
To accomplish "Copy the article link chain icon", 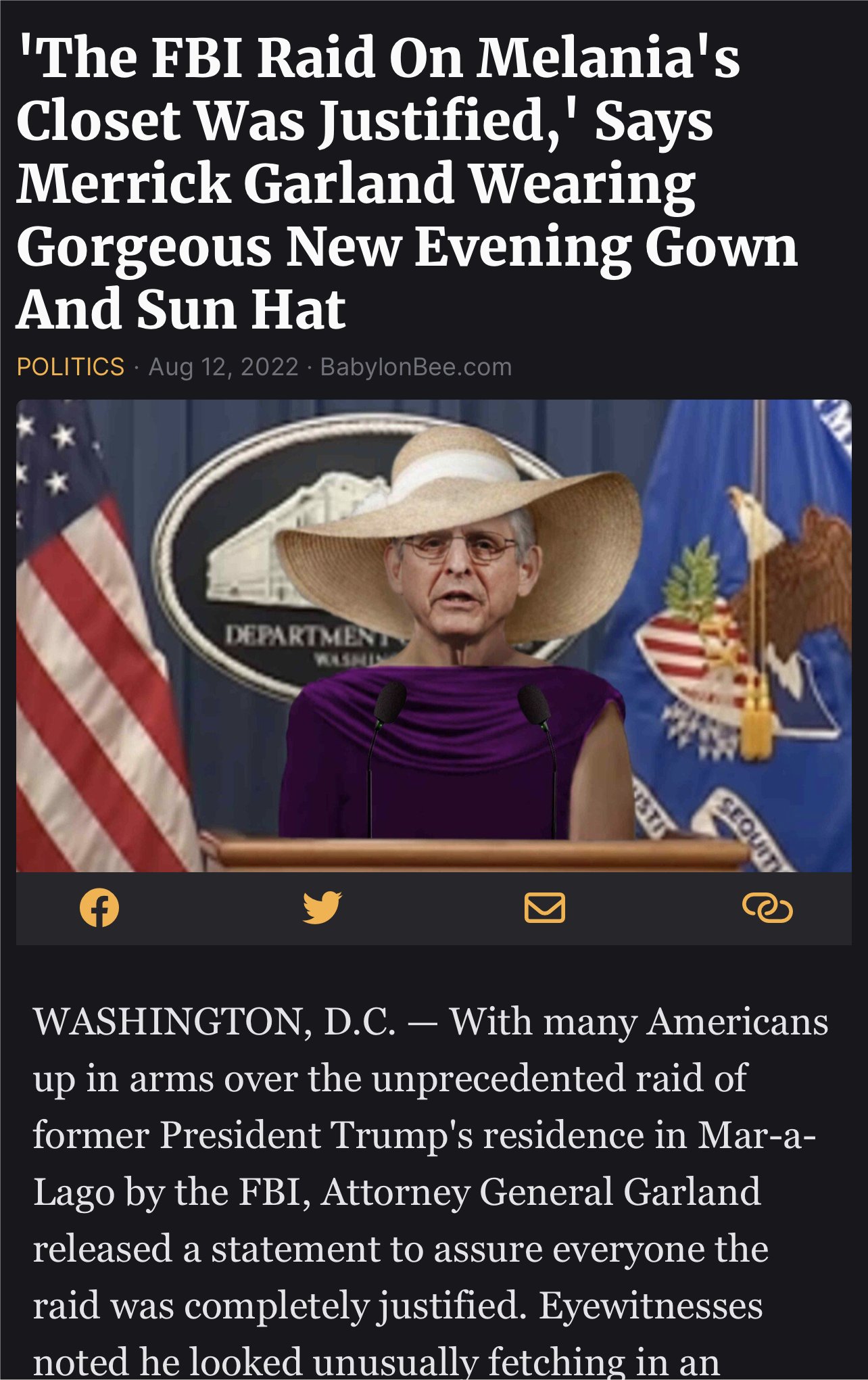I will [767, 907].
